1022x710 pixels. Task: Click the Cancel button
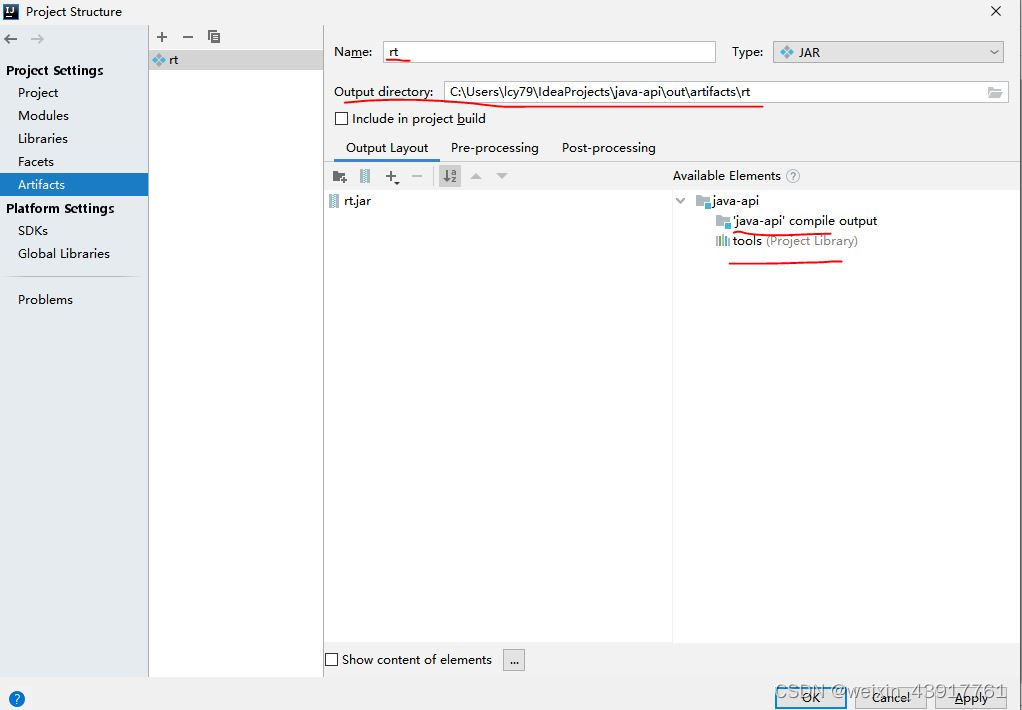pyautogui.click(x=890, y=698)
